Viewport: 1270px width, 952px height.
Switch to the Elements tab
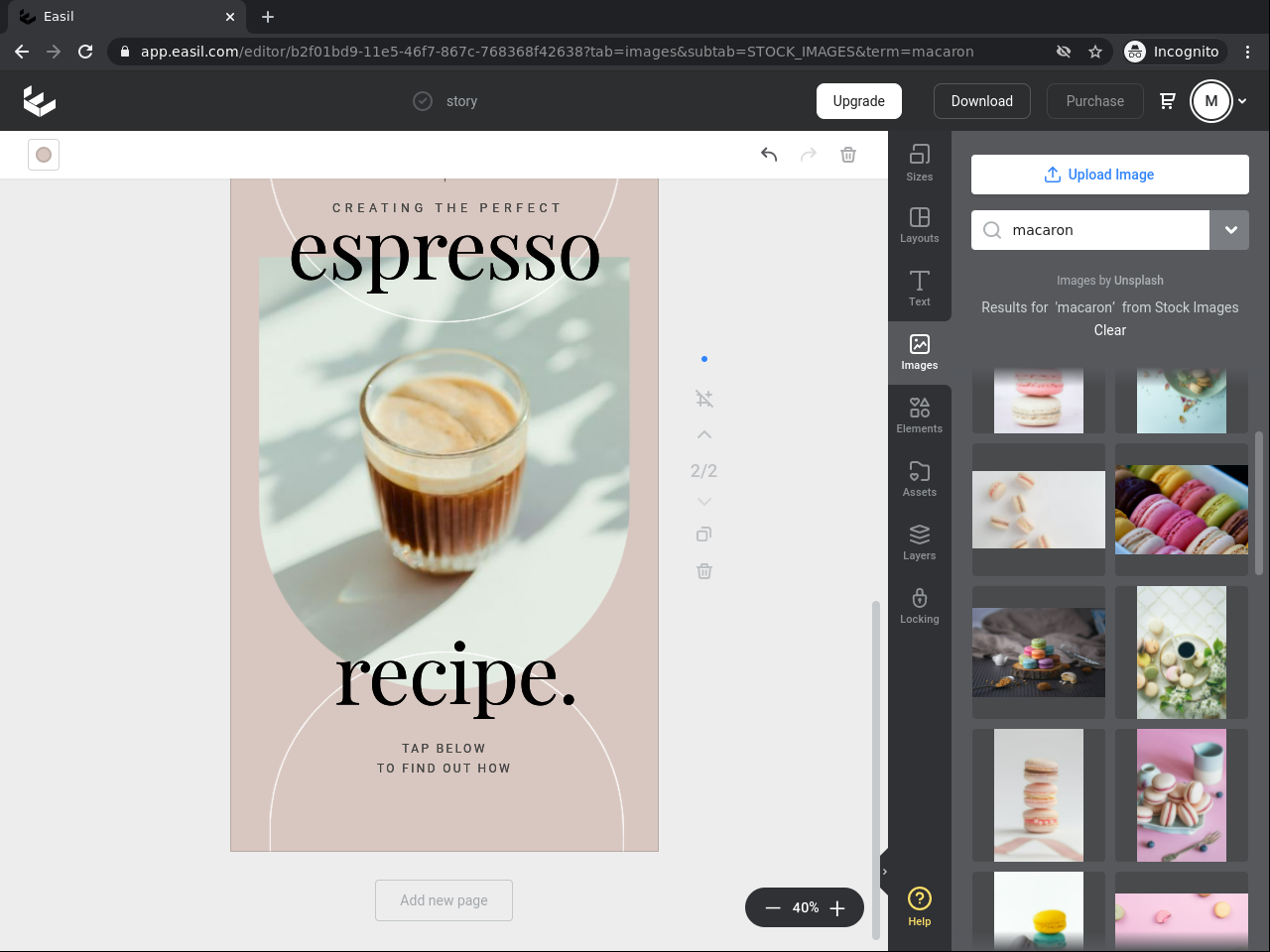[920, 415]
